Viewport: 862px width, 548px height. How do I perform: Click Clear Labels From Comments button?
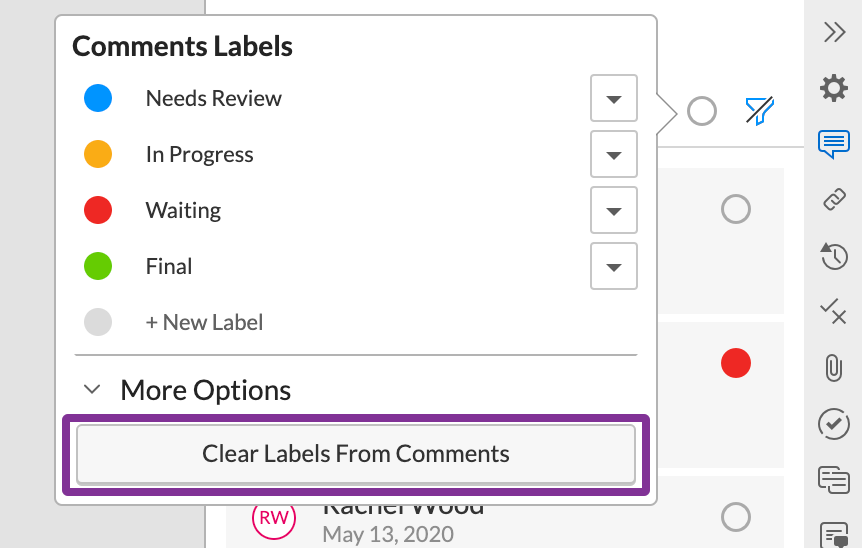click(x=356, y=454)
